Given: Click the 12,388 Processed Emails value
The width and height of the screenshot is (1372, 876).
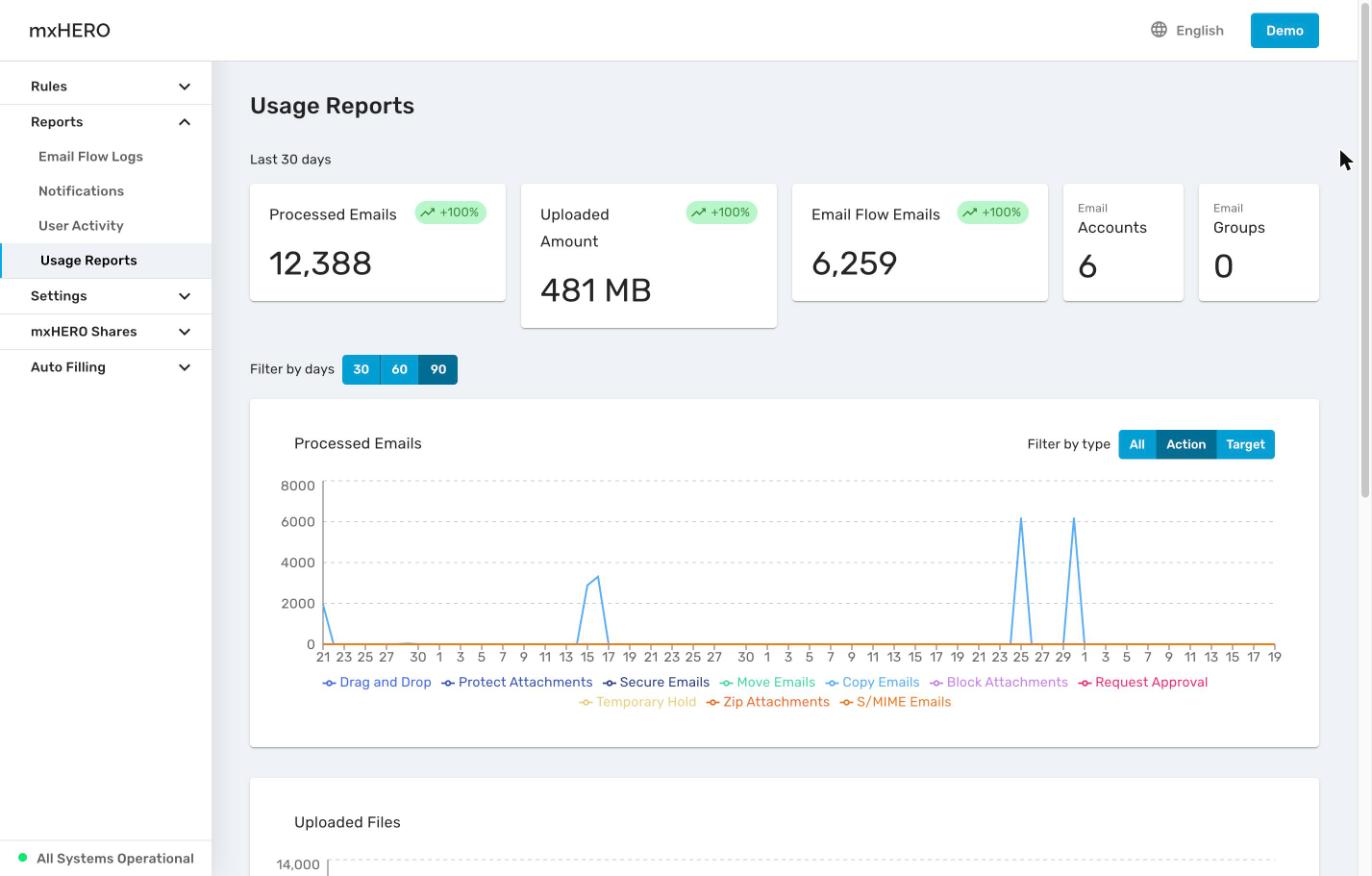Looking at the screenshot, I should [320, 263].
